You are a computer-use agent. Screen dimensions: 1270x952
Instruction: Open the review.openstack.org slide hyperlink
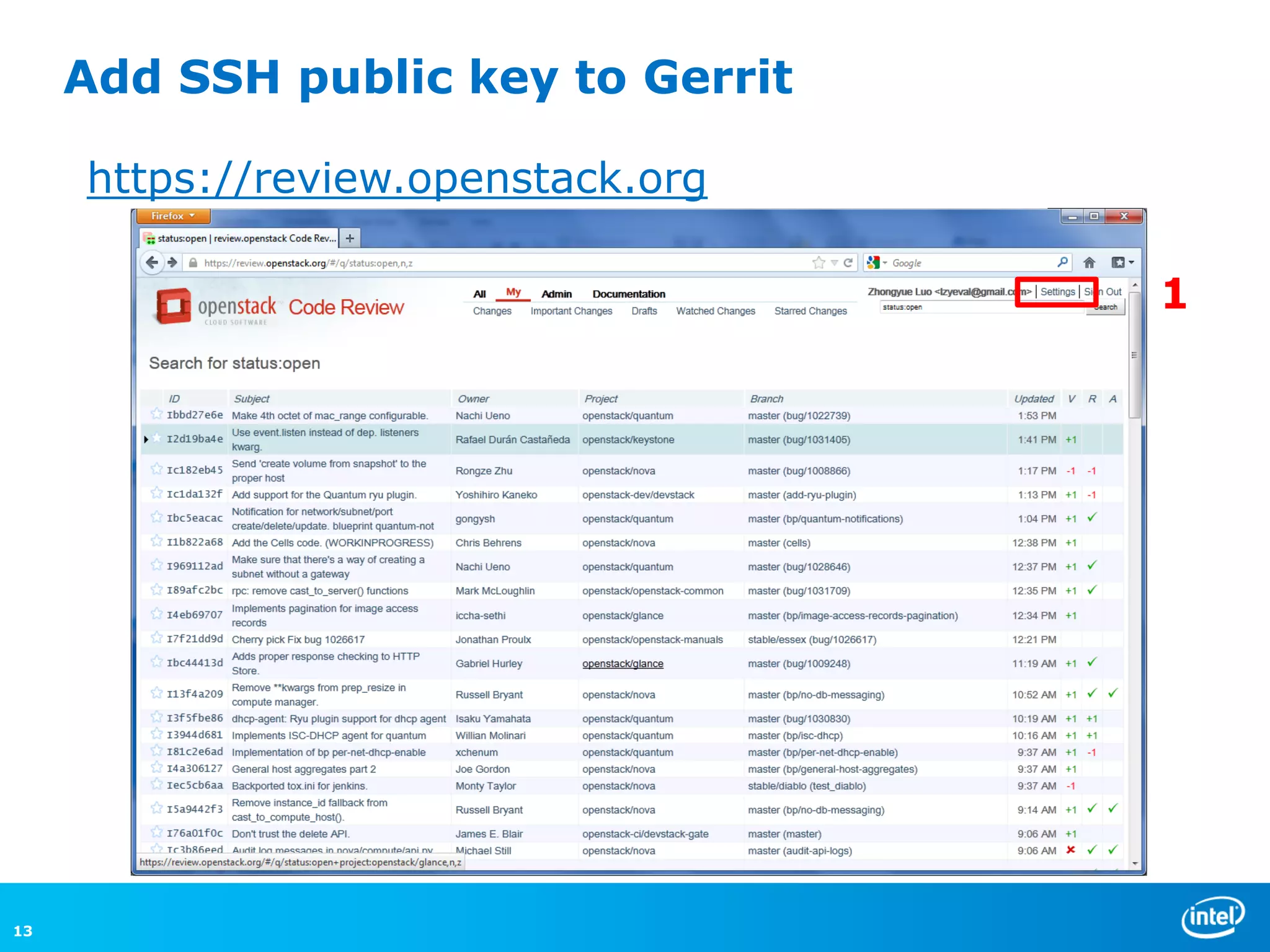pos(397,178)
